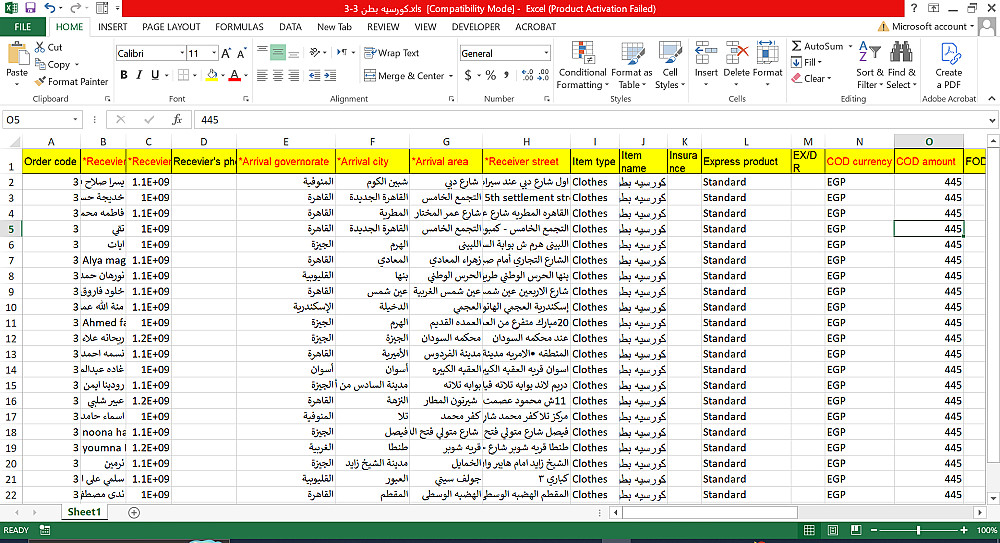Select the Sheet1 worksheet tab
This screenshot has width=1000, height=543.
click(84, 512)
